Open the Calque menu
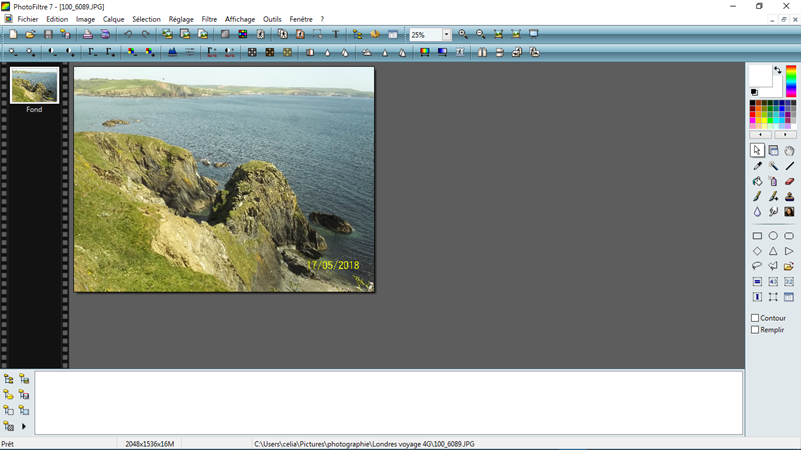The image size is (801, 450). coord(114,19)
